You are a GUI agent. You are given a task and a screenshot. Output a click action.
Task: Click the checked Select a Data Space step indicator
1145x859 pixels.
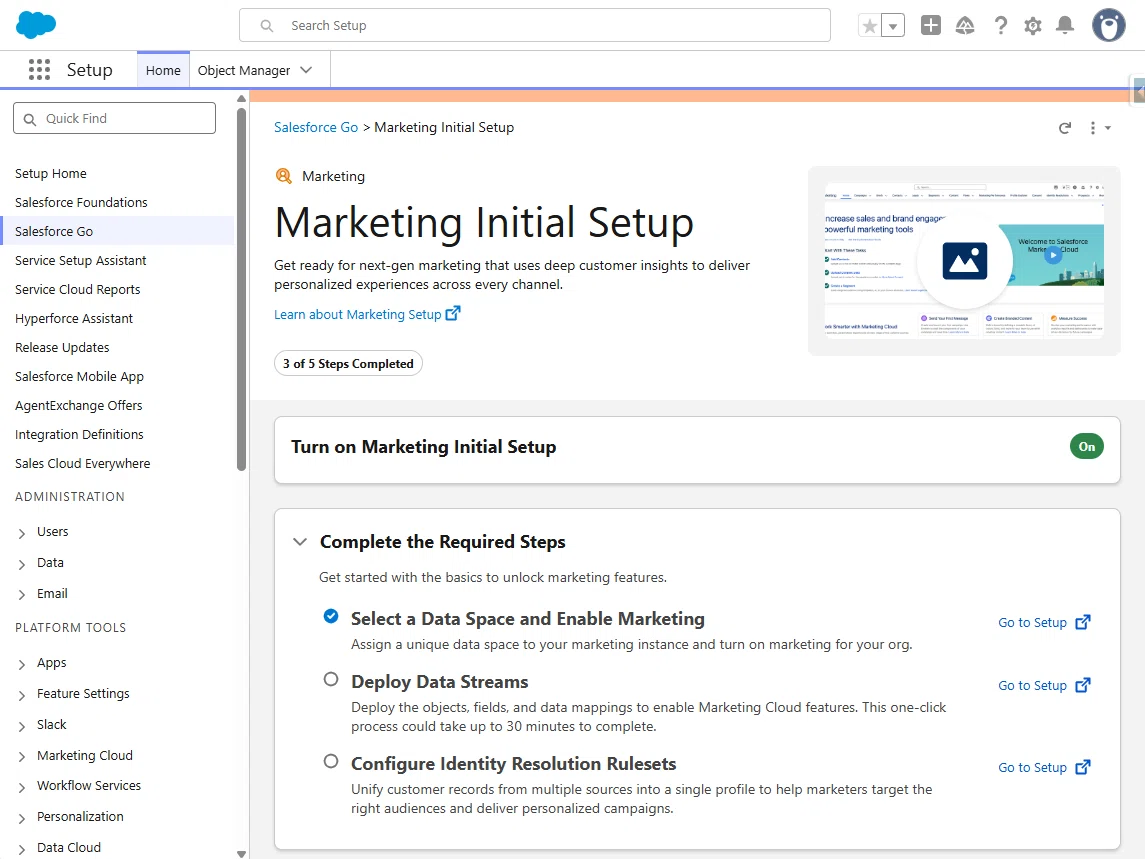point(331,616)
